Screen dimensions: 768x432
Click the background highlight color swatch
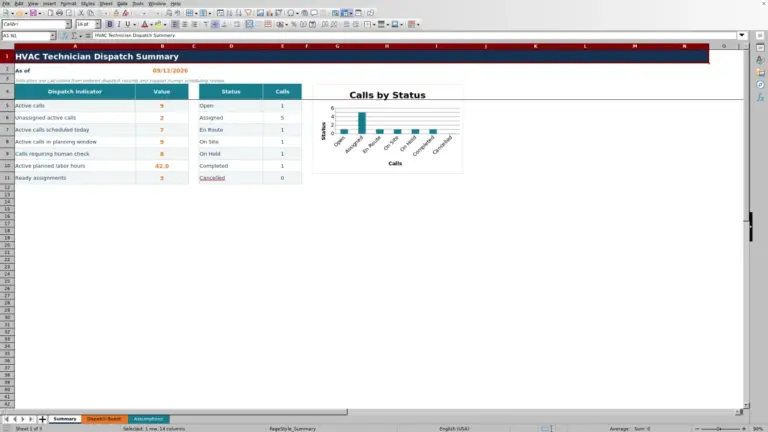[158, 24]
